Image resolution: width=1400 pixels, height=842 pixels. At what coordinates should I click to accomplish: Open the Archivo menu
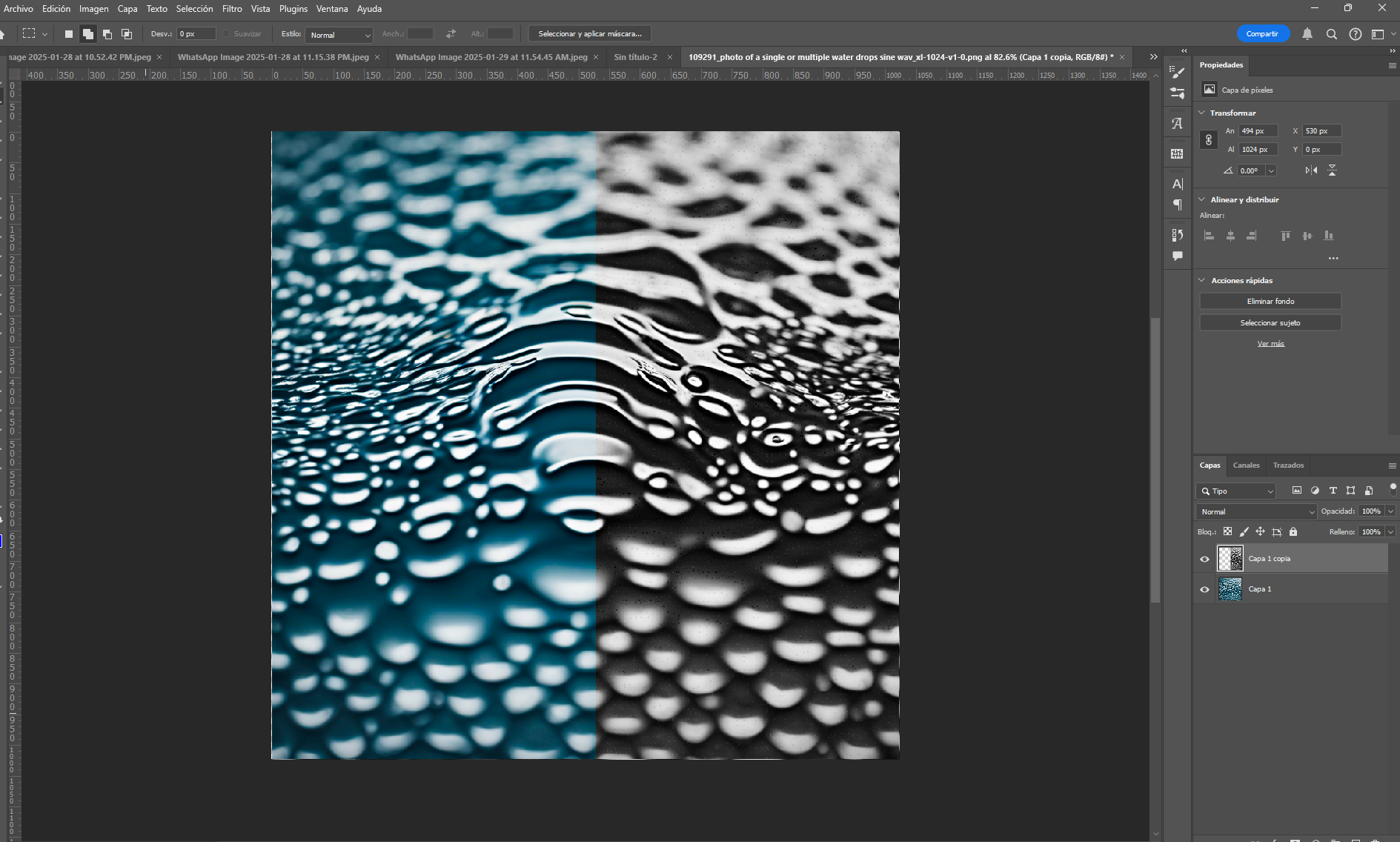(19, 9)
